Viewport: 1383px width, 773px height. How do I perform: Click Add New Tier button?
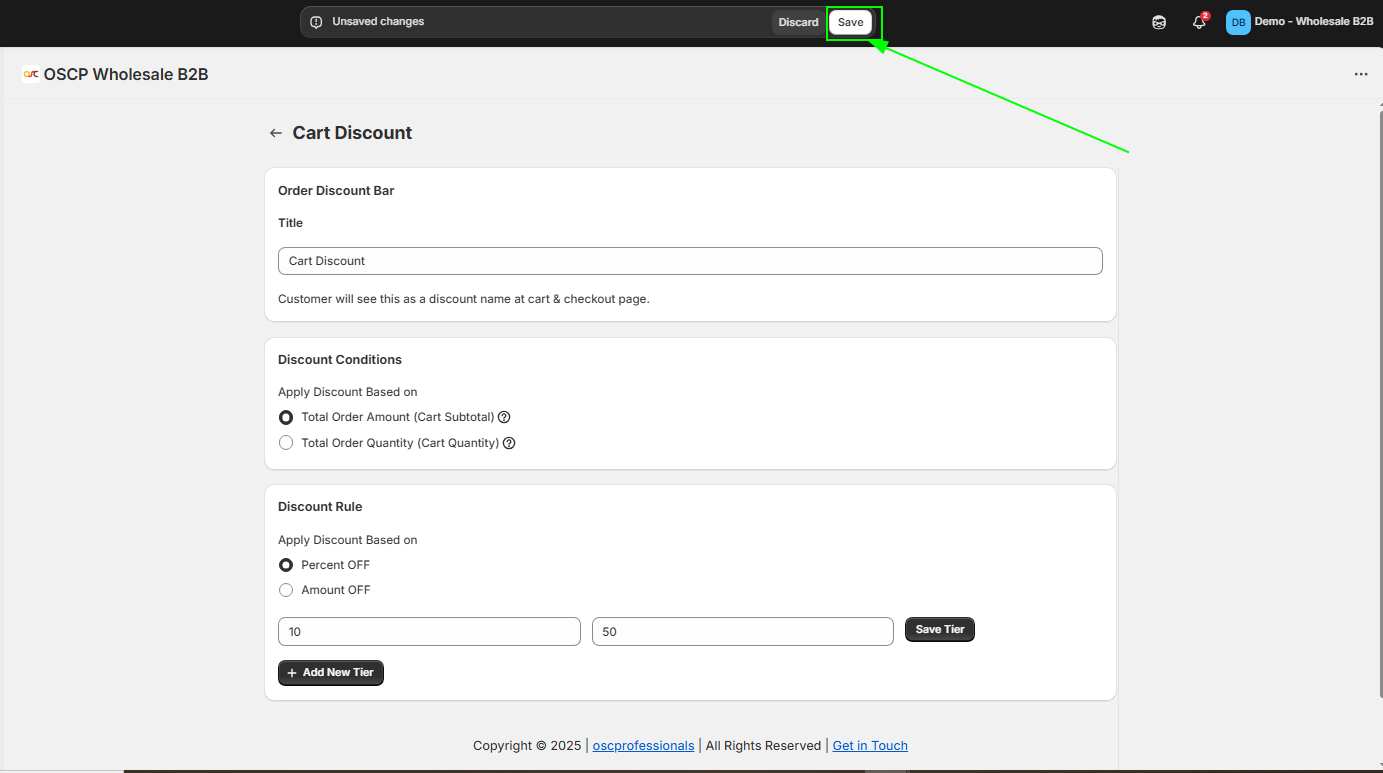(330, 673)
